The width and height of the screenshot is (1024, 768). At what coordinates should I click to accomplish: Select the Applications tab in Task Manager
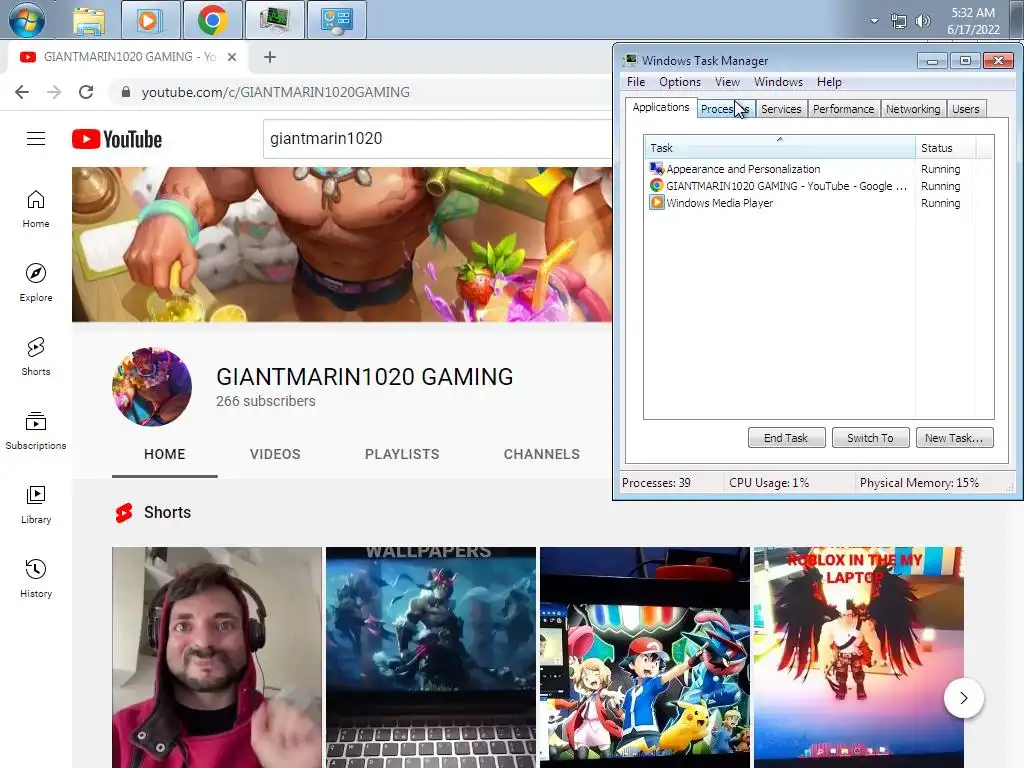pyautogui.click(x=660, y=107)
